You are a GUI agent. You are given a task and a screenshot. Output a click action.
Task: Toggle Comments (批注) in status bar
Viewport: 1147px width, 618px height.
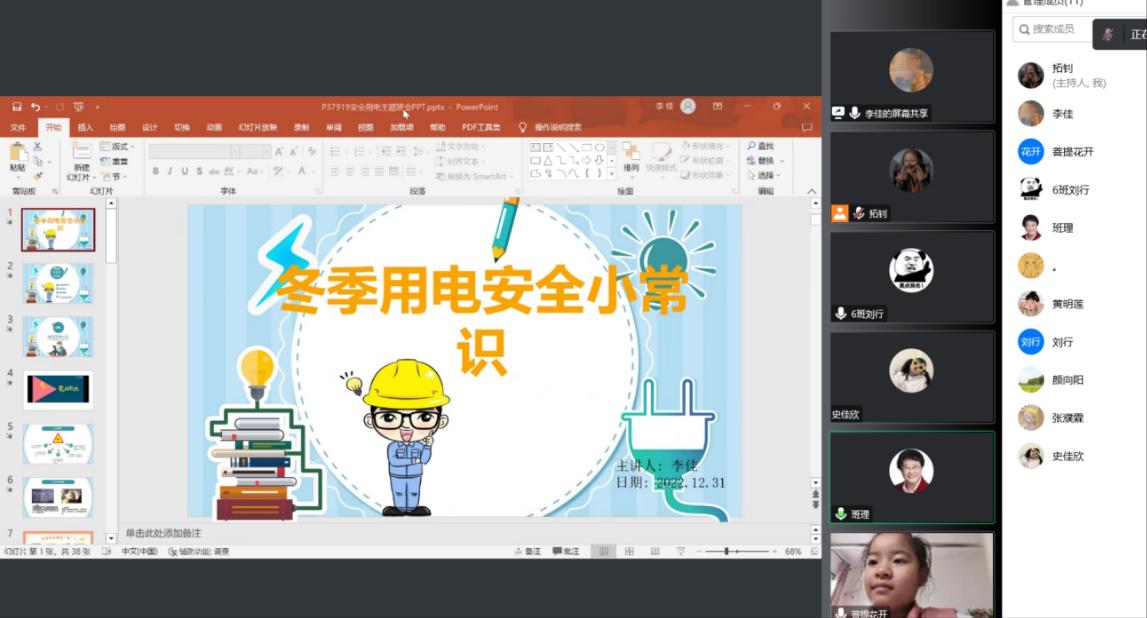[566, 551]
